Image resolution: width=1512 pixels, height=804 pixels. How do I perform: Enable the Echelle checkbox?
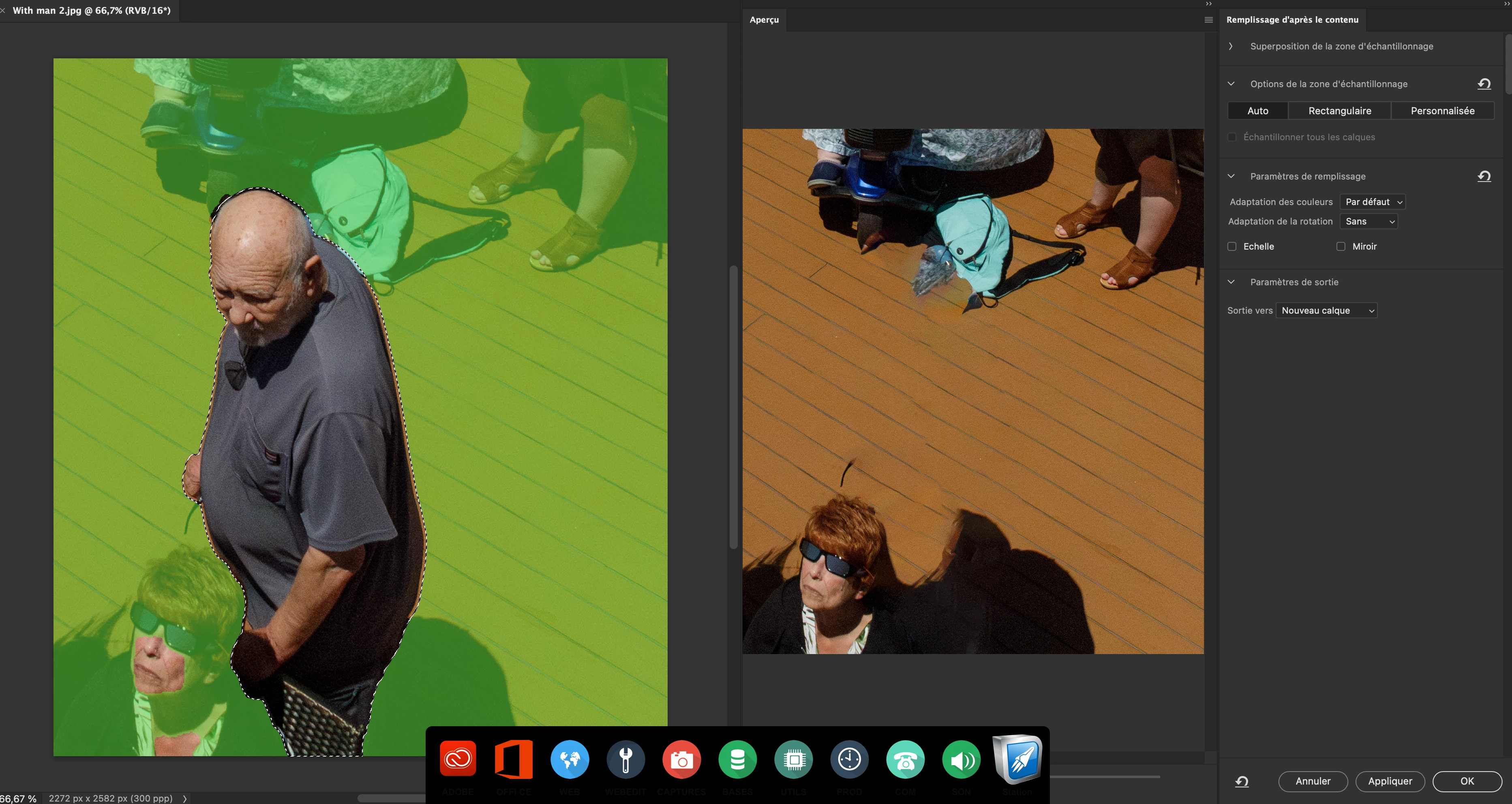coord(1232,246)
